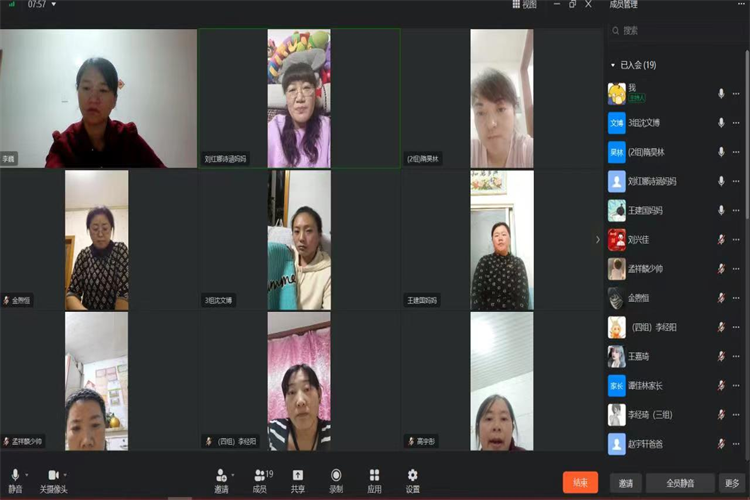The image size is (750, 500).
Task: Unmute 孟祥毅少帅 via the muted mic icon
Action: (x=721, y=269)
